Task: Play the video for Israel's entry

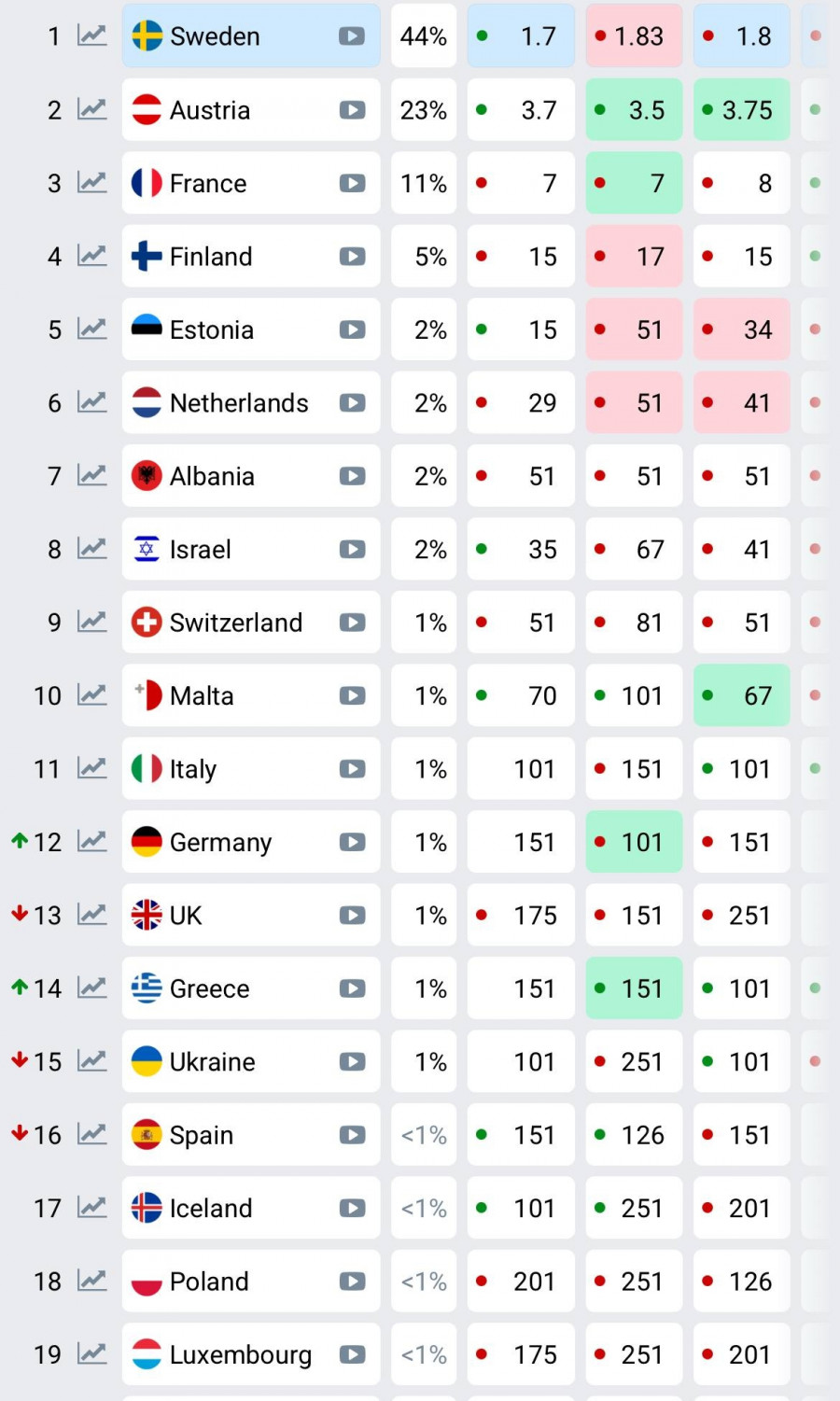Action: (352, 549)
